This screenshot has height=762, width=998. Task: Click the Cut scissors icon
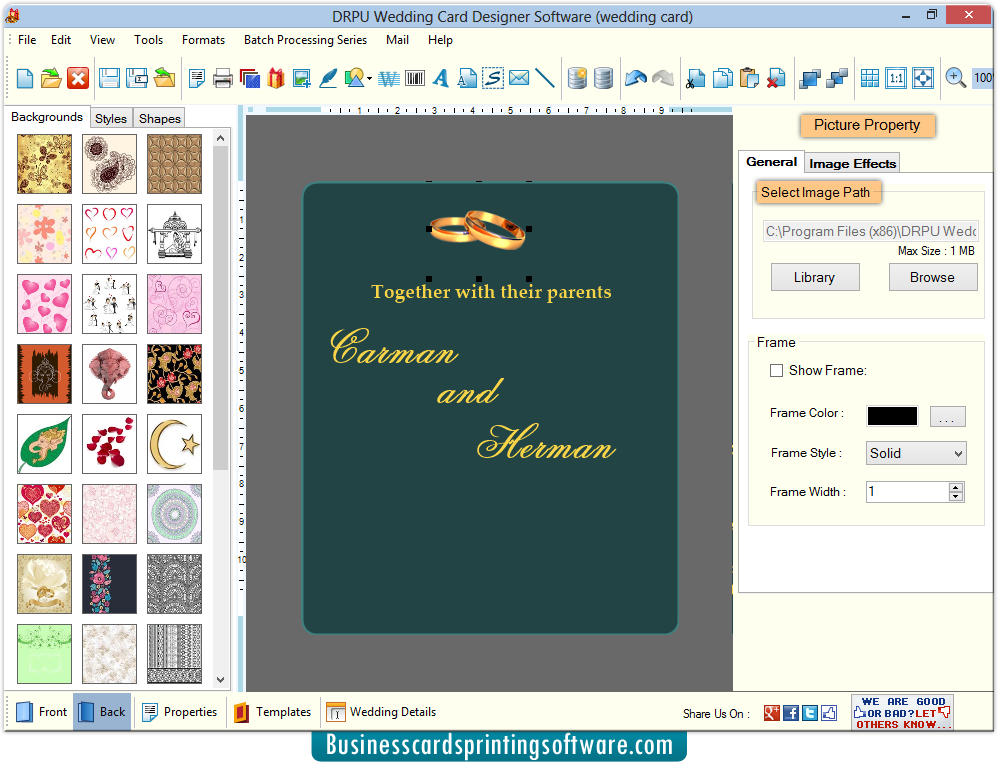(x=696, y=78)
